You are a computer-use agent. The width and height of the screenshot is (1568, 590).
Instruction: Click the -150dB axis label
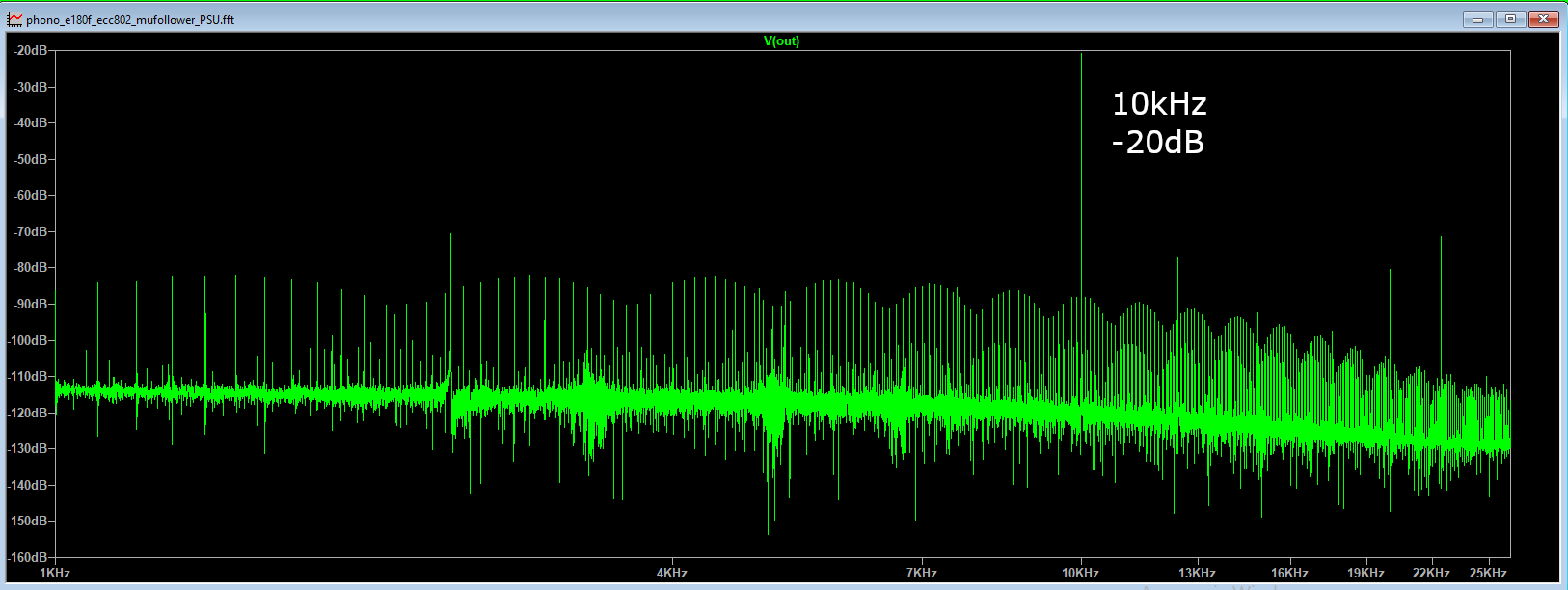pos(29,521)
